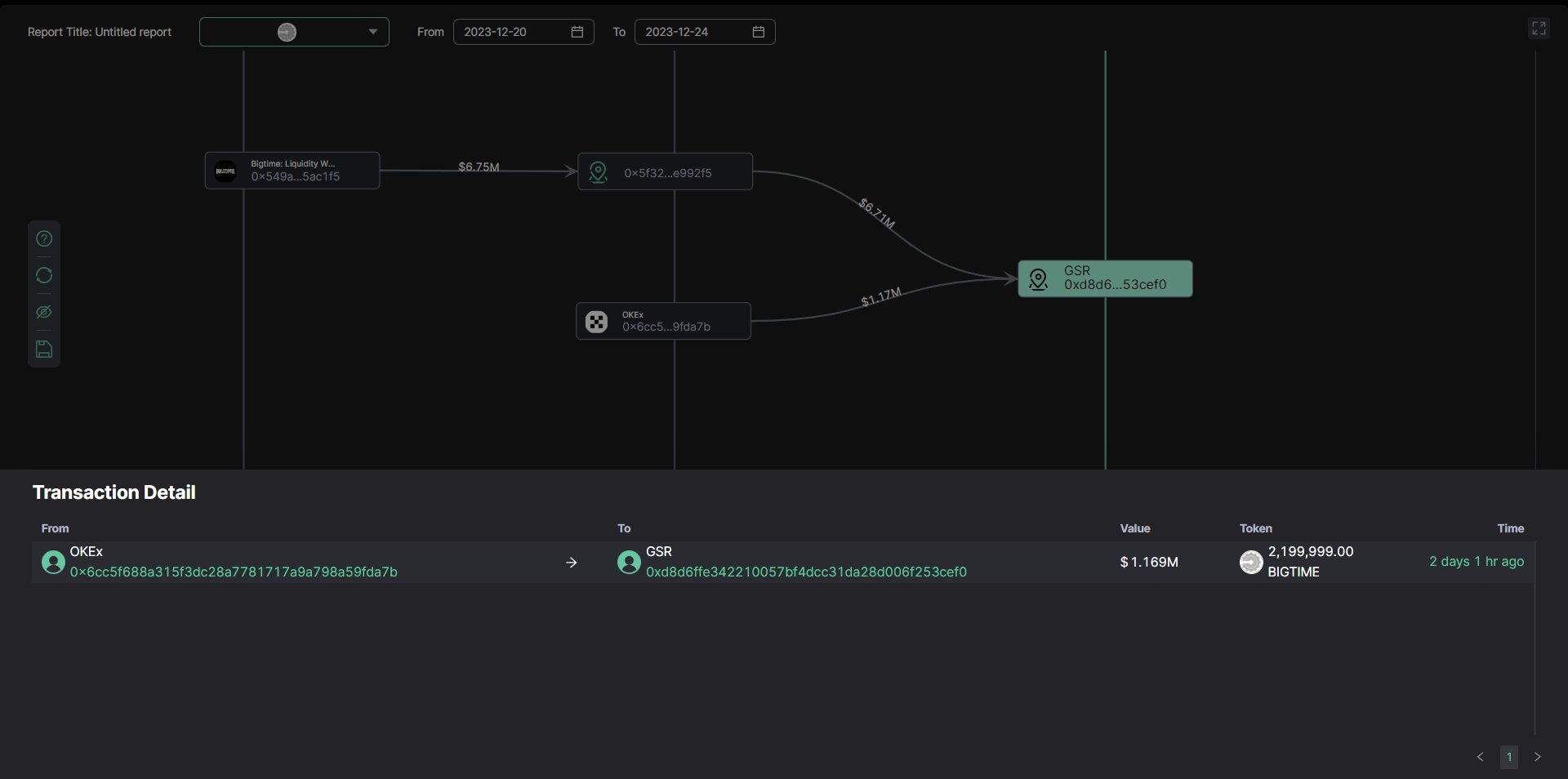This screenshot has height=779, width=1568.
Task: Click the Time column header
Action: tap(1511, 528)
